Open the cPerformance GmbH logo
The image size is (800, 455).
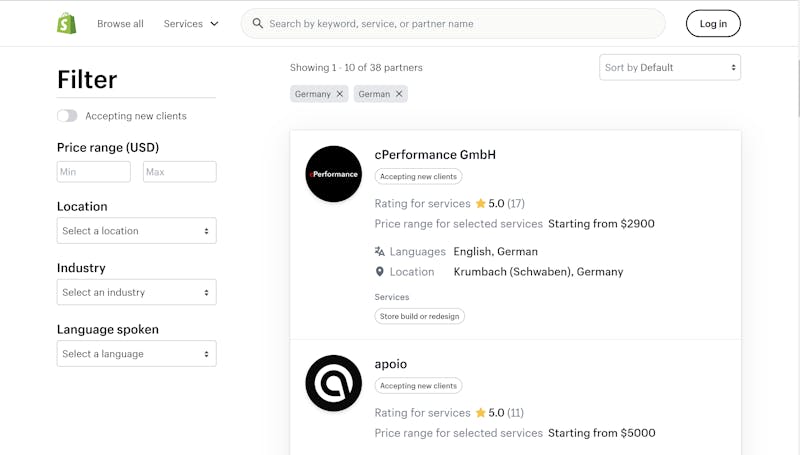coord(334,174)
